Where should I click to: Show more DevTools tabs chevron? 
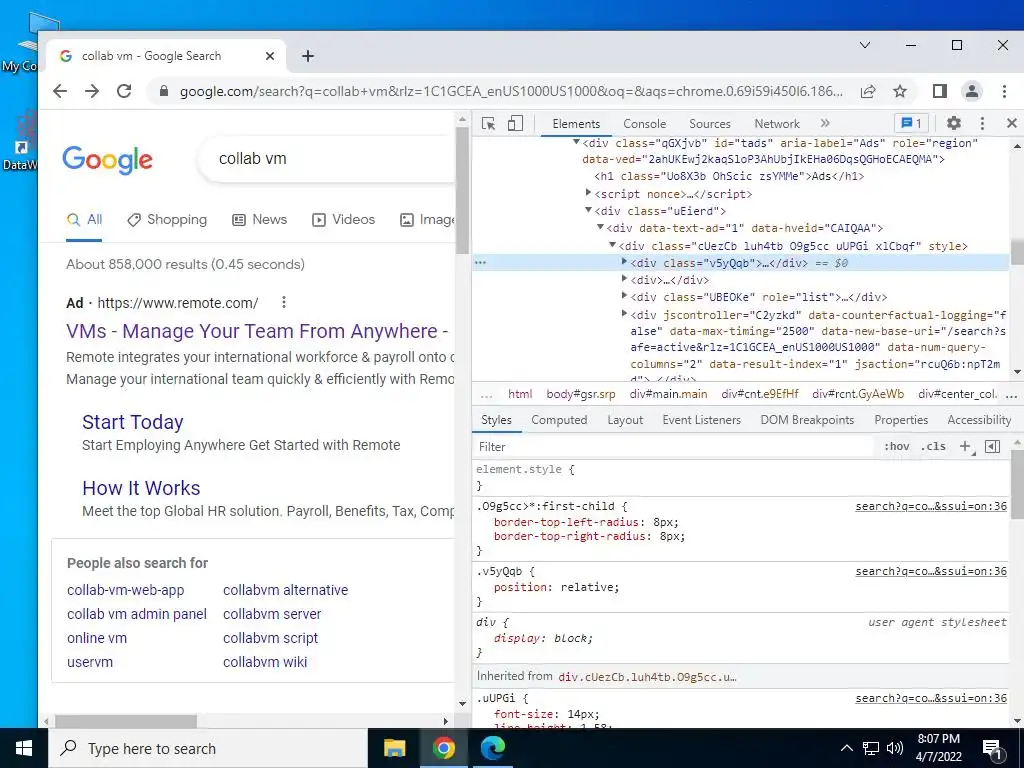click(825, 123)
